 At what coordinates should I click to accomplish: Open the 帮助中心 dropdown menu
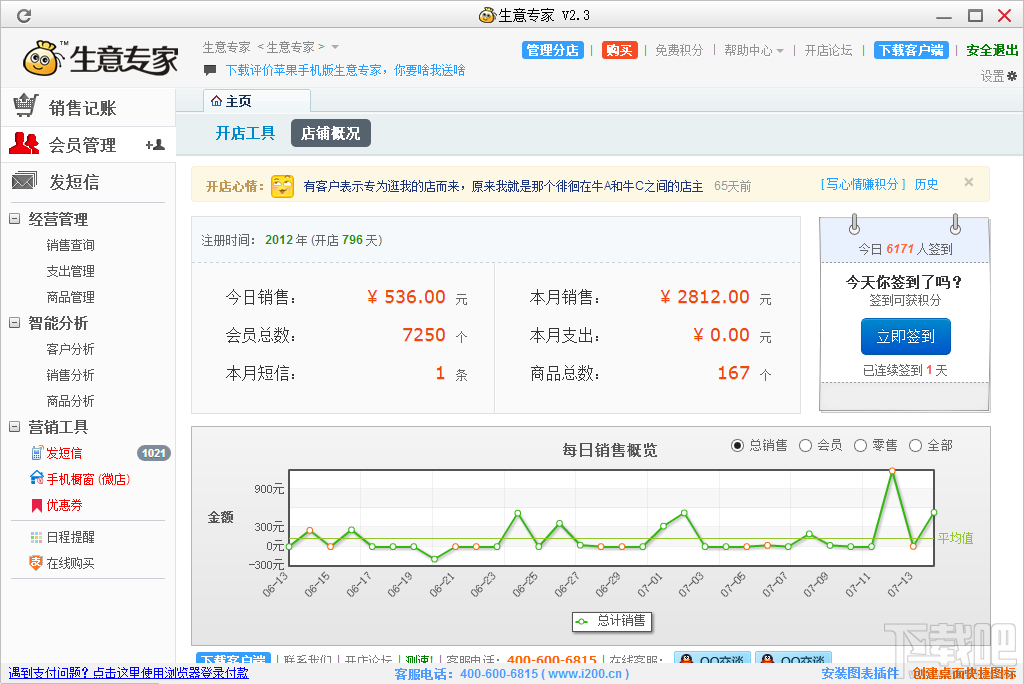(753, 50)
